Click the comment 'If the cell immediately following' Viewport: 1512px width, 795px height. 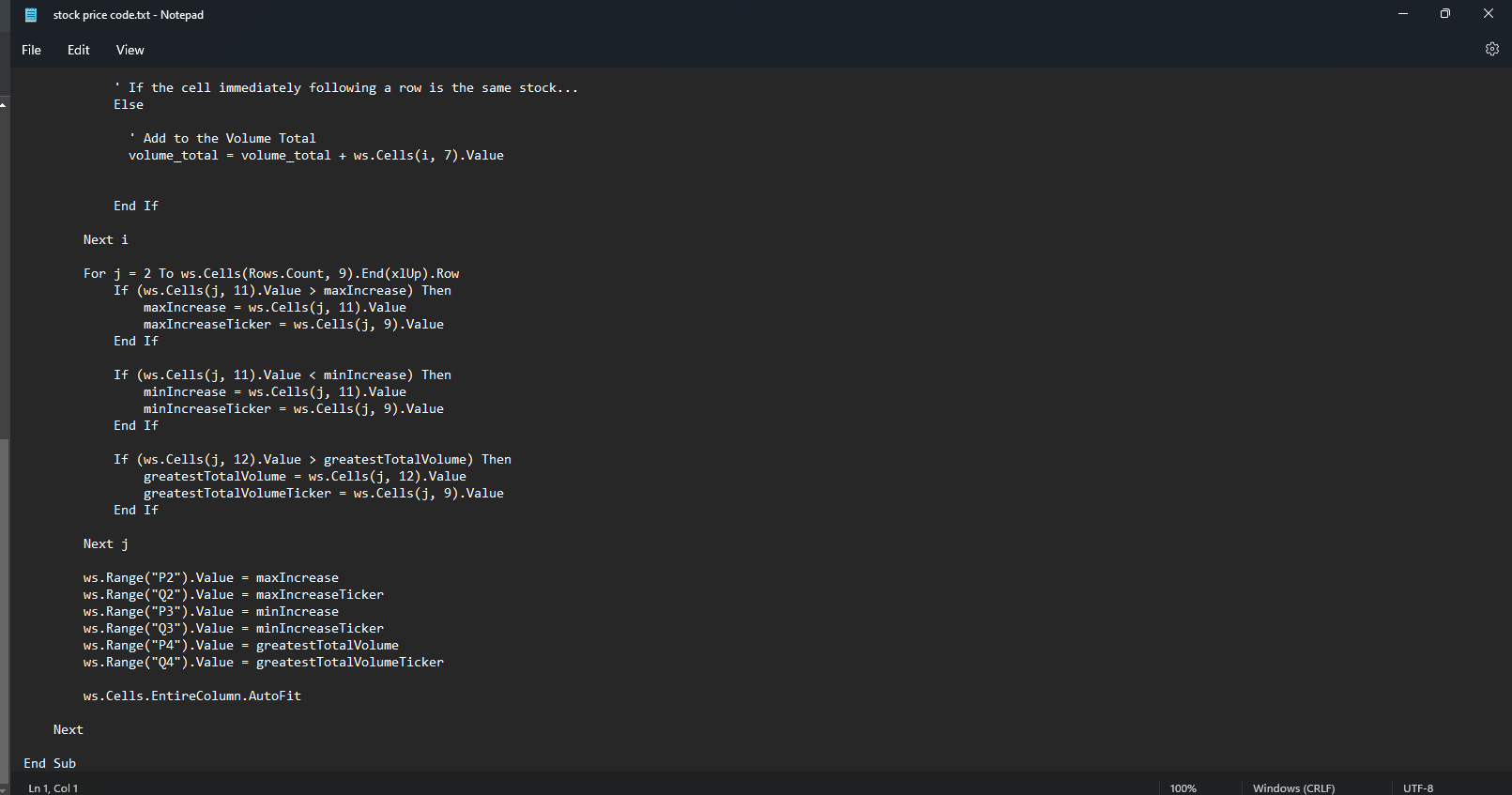pos(346,87)
